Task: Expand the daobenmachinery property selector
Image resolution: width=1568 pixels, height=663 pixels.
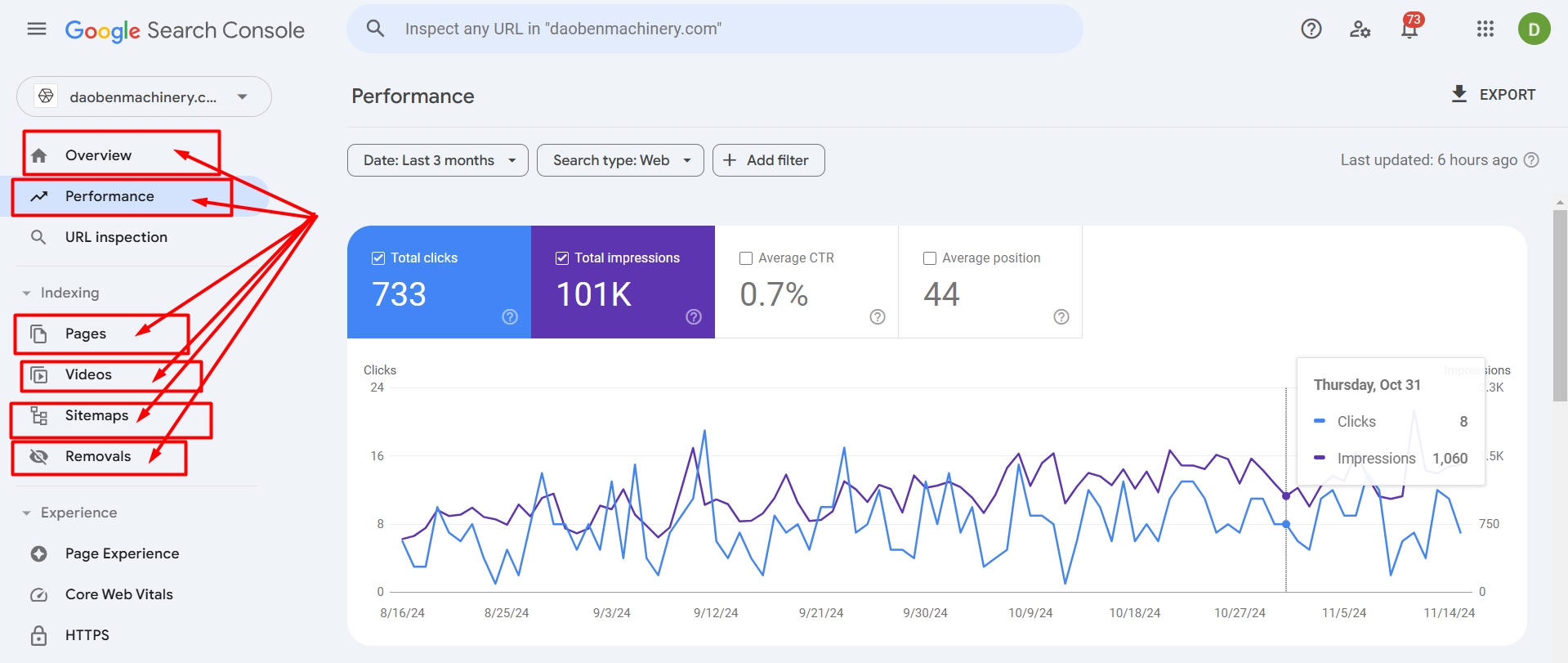Action: [144, 96]
